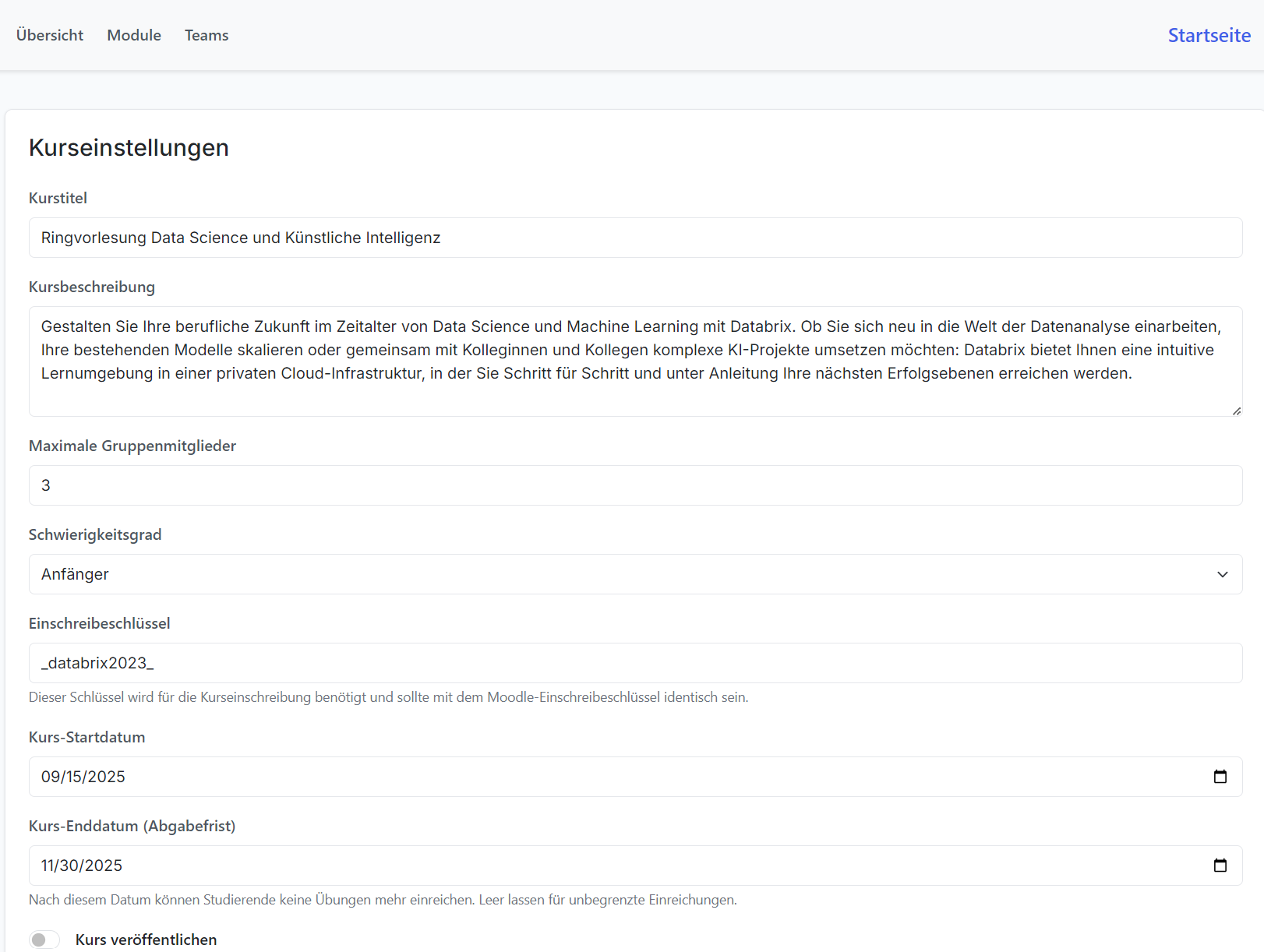This screenshot has width=1264, height=952.
Task: Open the Module navigation item
Action: click(x=134, y=35)
